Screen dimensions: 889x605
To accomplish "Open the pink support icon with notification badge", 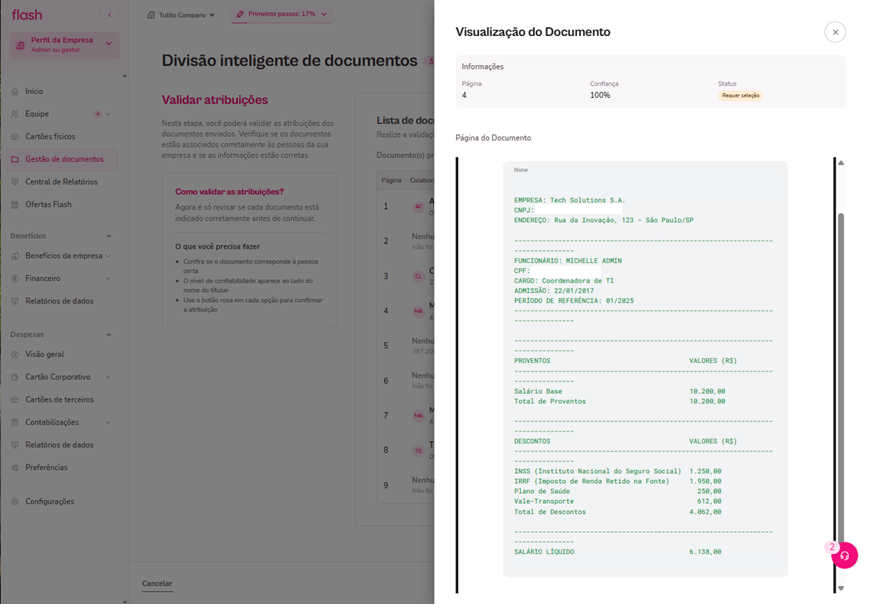I will point(843,555).
